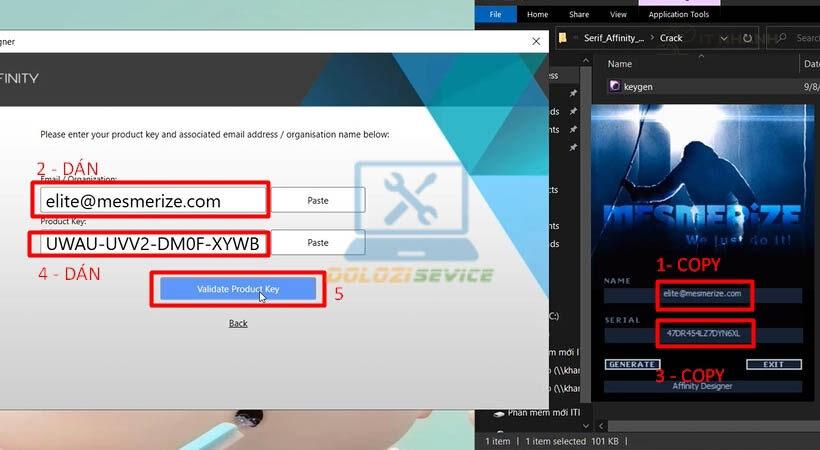Click the keygen file icon in Explorer
Viewport: 820px width, 450px height.
(615, 86)
